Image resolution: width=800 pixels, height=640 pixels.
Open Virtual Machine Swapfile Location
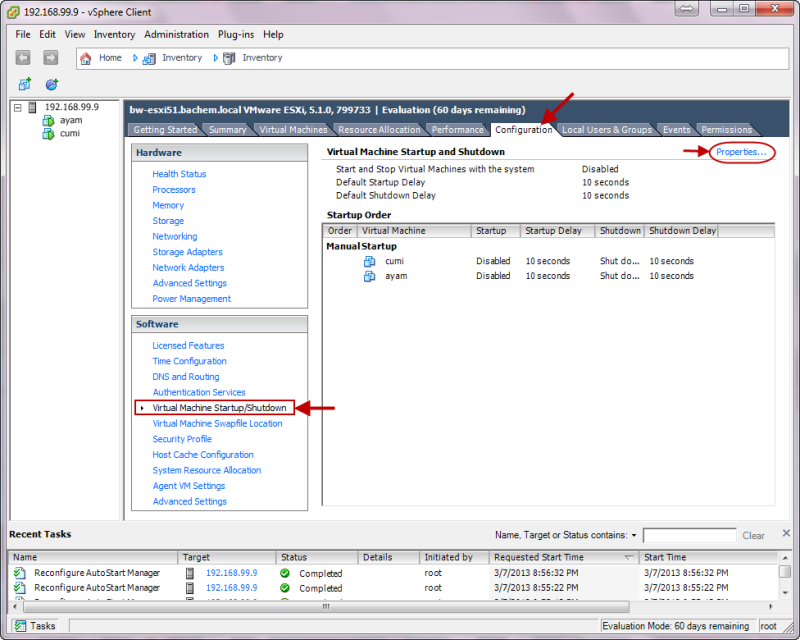217,424
